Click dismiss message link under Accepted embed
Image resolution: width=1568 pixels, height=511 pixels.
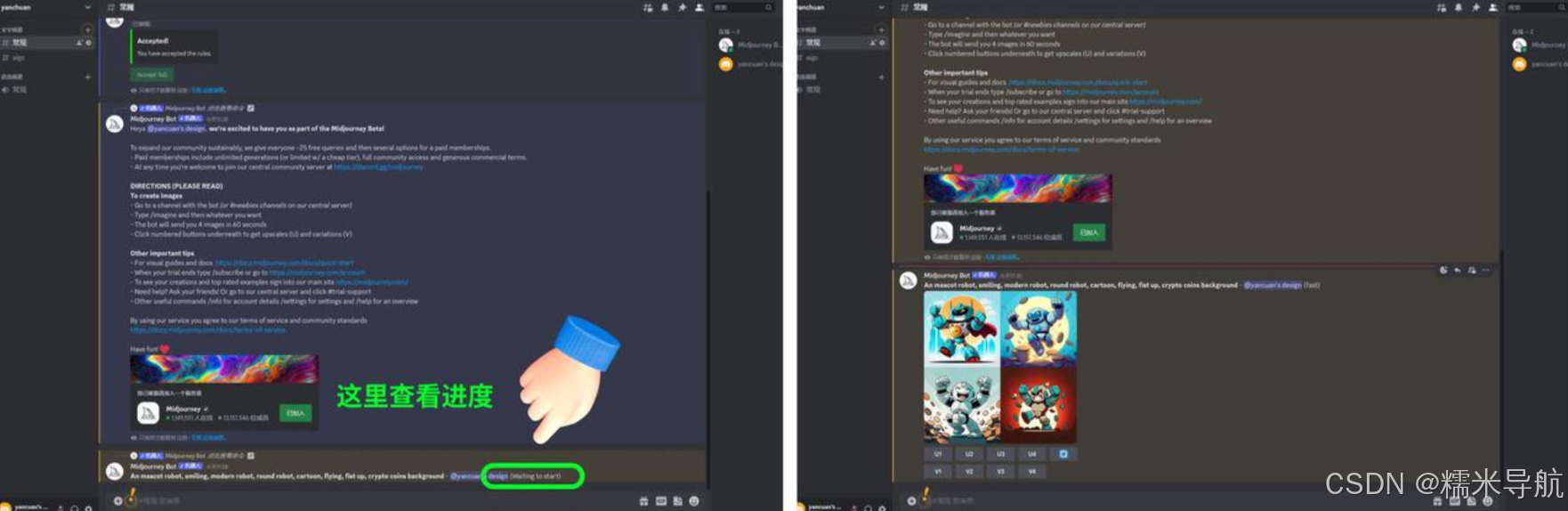click(x=207, y=90)
